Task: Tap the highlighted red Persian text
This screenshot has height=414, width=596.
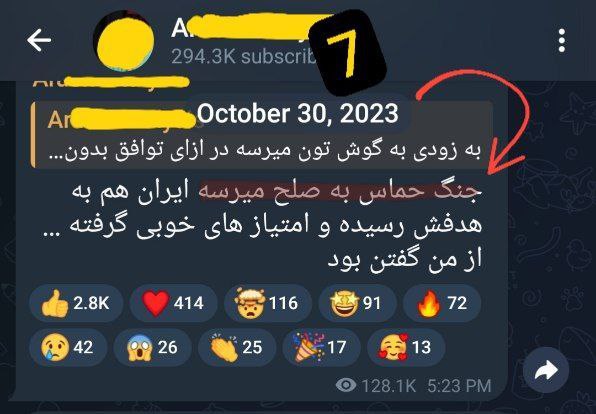Action: 341,191
